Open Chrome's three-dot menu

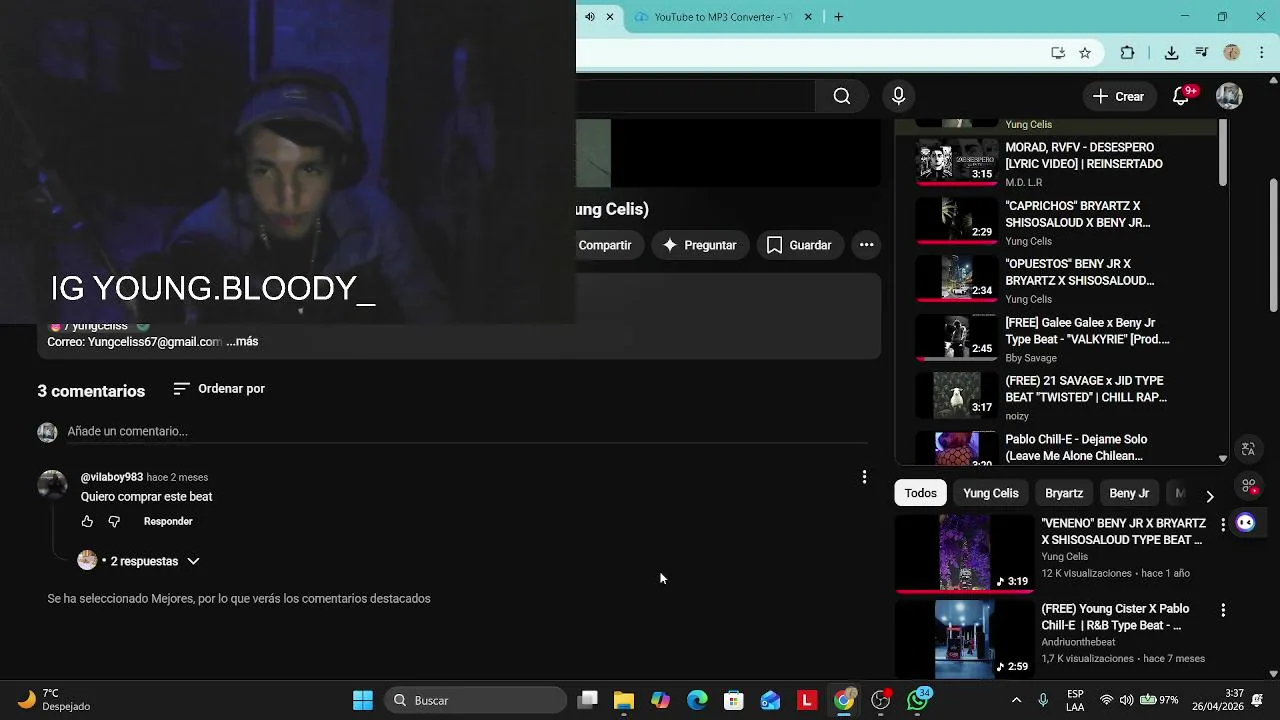[1262, 53]
